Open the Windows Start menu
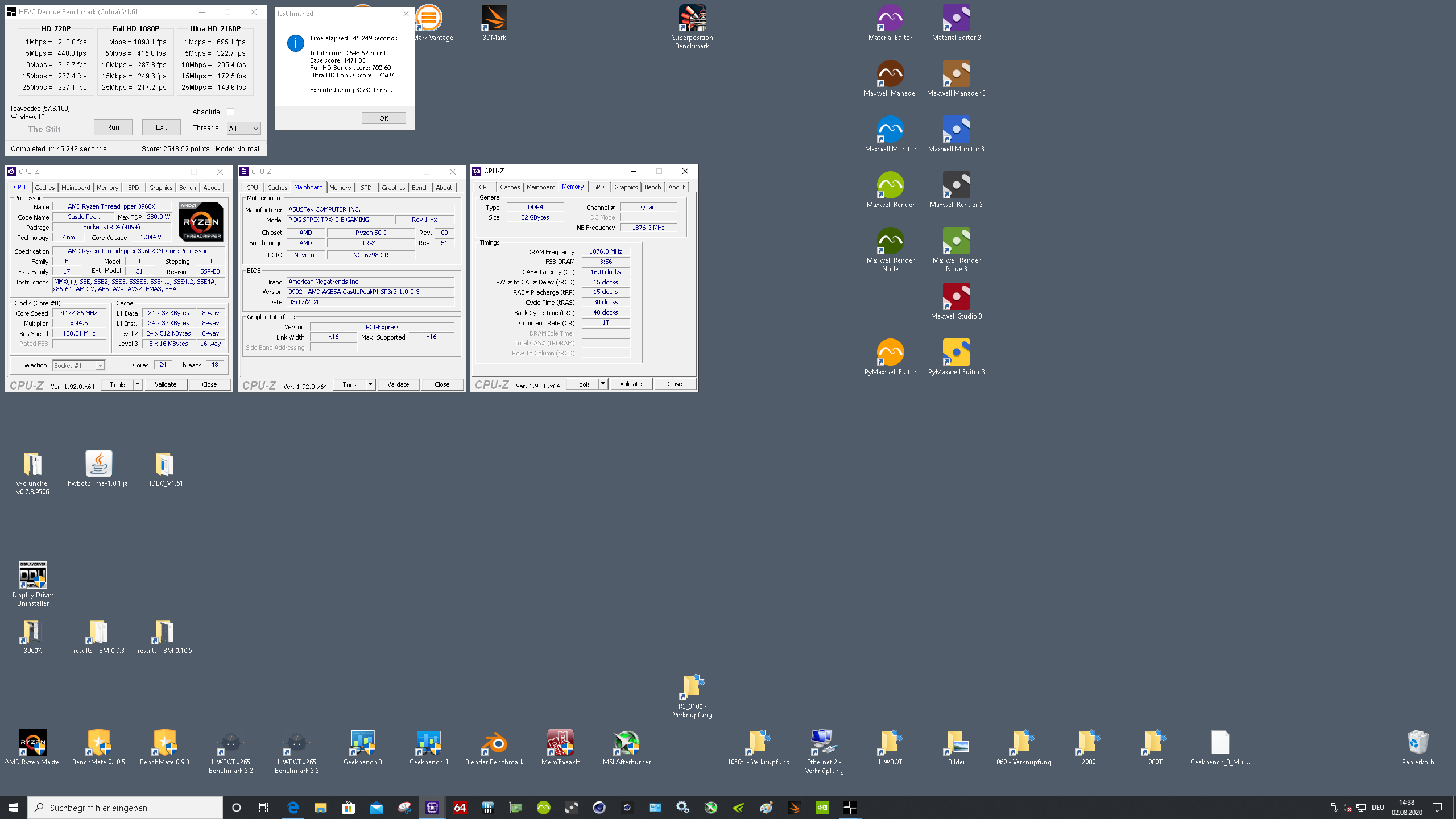 14,808
